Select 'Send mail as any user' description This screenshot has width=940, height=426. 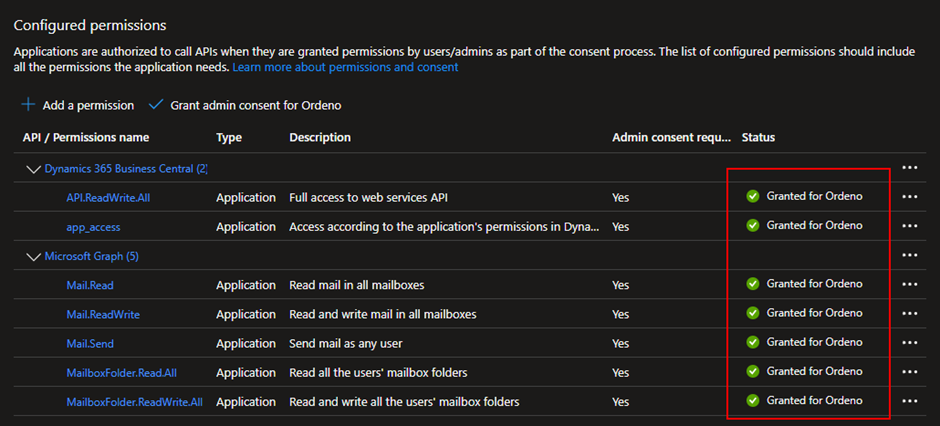pyautogui.click(x=346, y=344)
